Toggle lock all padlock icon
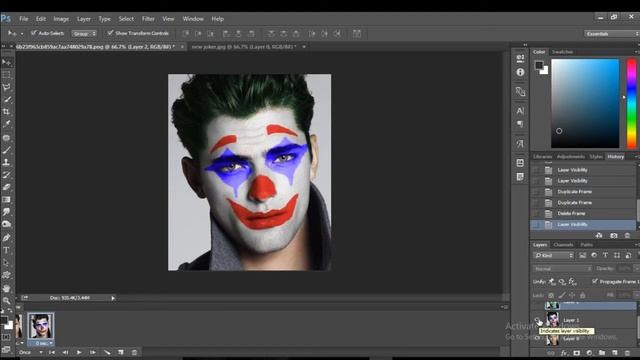 582,295
